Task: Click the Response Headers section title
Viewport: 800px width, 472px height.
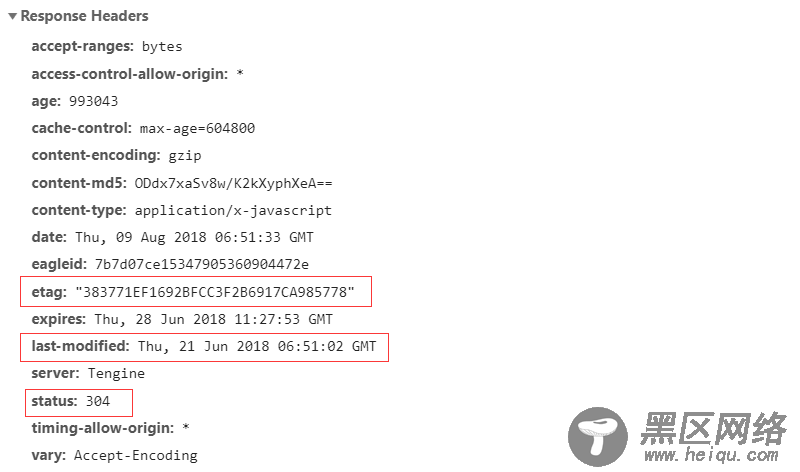Action: (x=84, y=16)
